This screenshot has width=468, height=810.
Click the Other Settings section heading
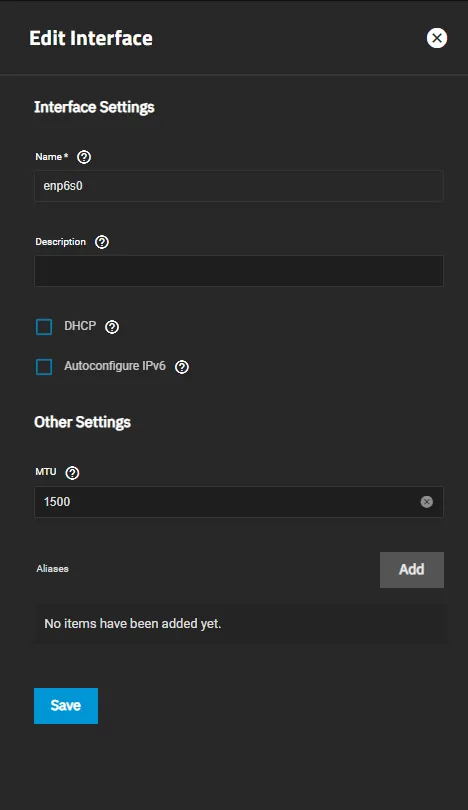click(82, 422)
